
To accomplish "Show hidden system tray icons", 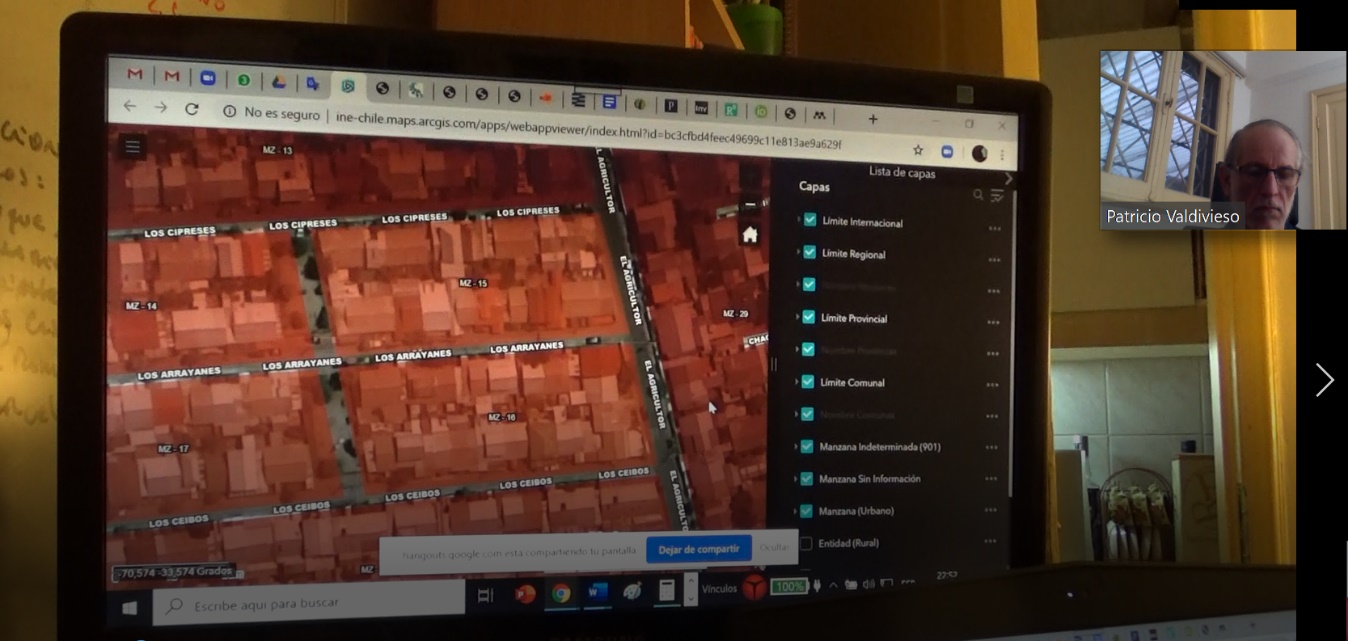I will [x=833, y=584].
